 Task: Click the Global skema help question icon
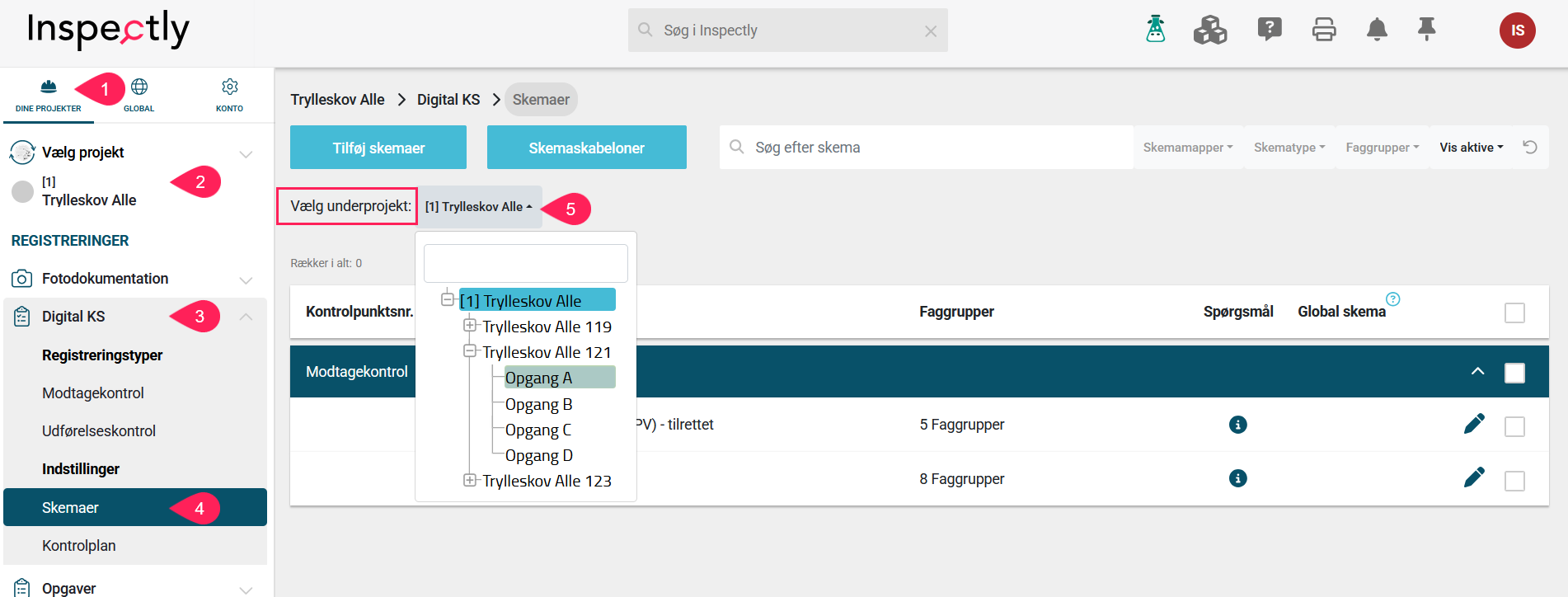coord(1393,298)
